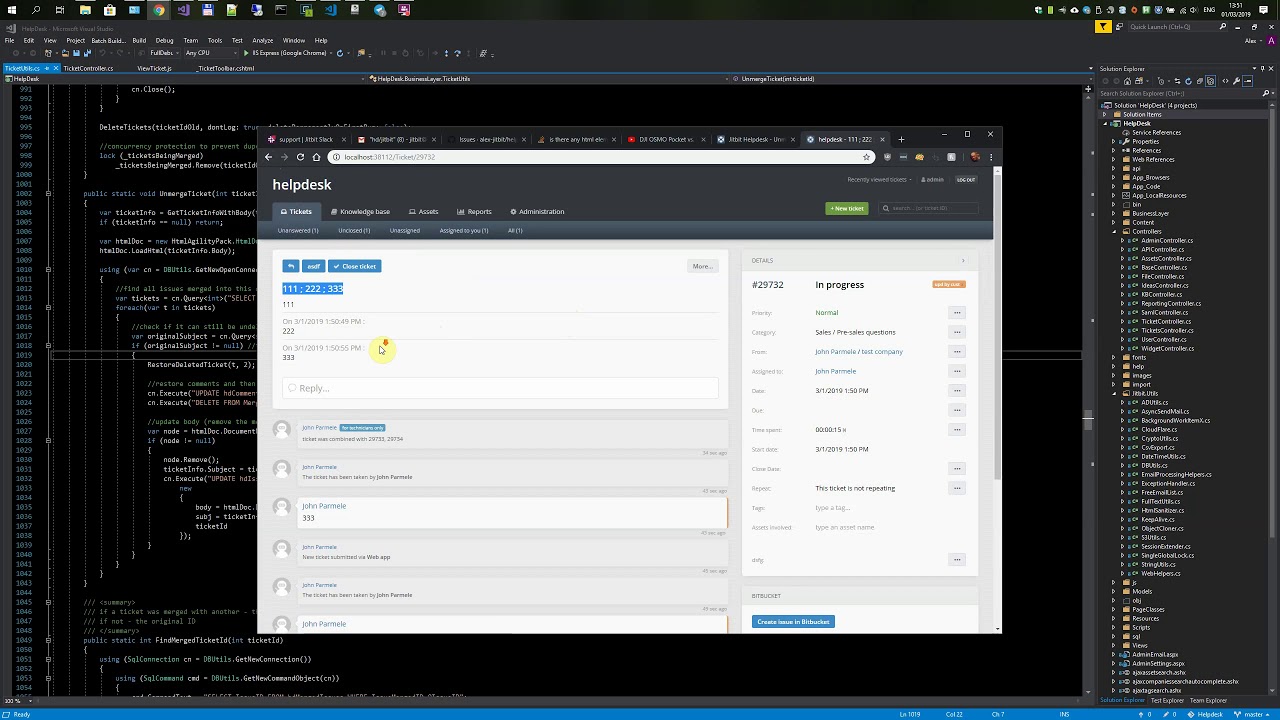Viewport: 1280px width, 720px height.
Task: Switch to Chrome in the taskbar
Action: [159, 10]
